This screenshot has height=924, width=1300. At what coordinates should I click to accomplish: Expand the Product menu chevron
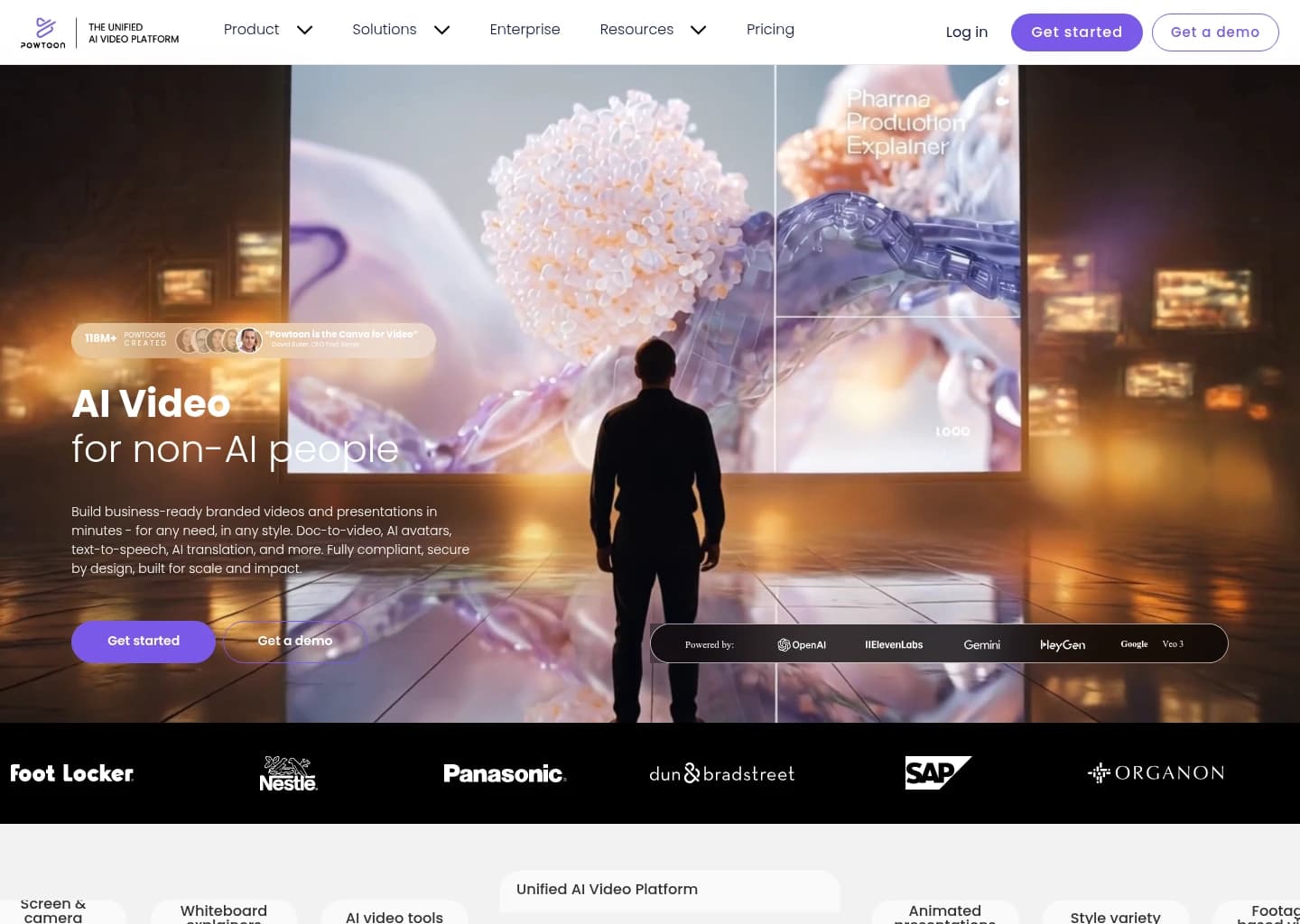(x=305, y=30)
